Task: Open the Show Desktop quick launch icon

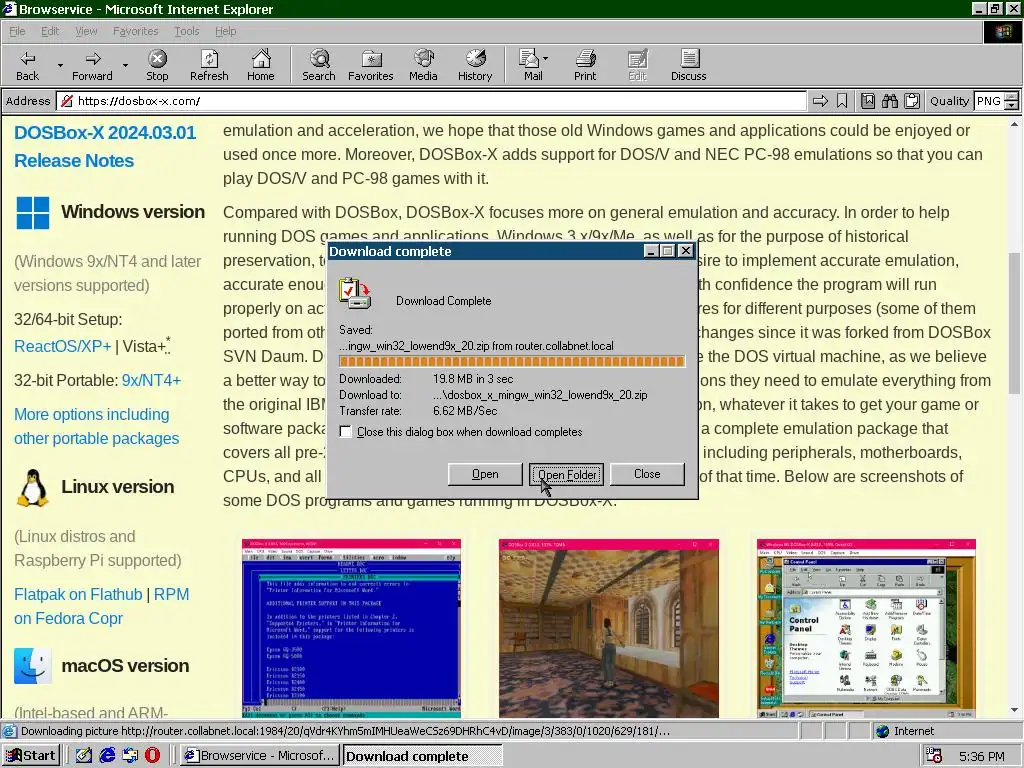Action: coord(84,756)
